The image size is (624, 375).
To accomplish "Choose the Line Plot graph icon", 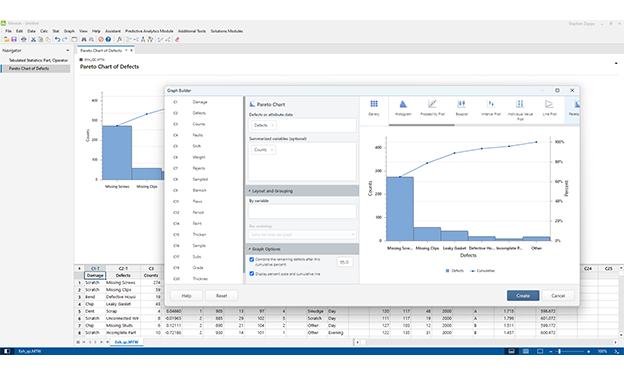I will (x=549, y=107).
